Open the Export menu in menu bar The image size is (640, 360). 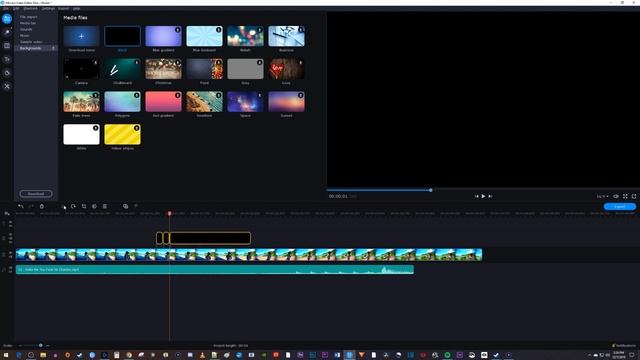pos(63,8)
